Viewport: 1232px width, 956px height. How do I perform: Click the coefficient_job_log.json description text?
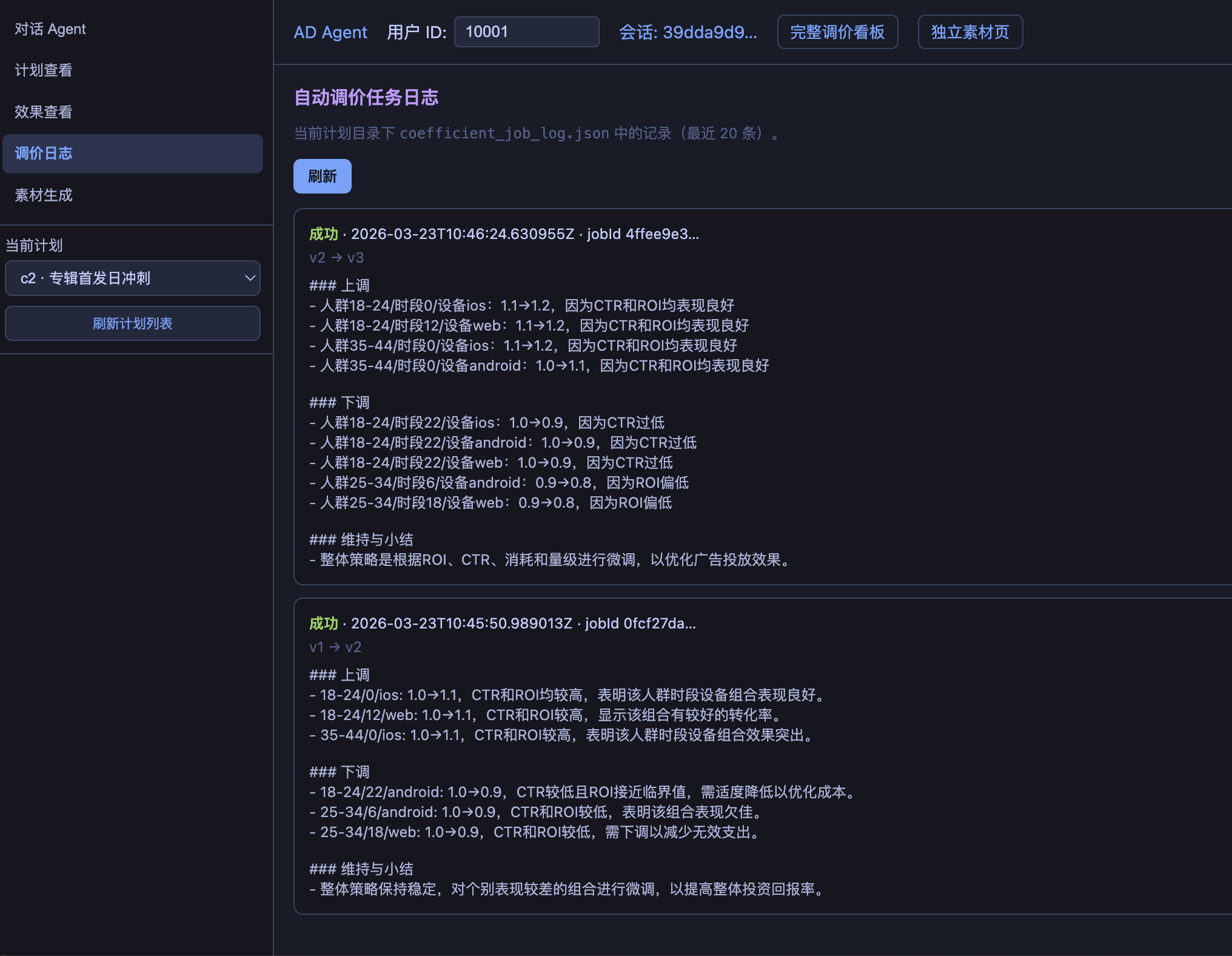click(538, 133)
